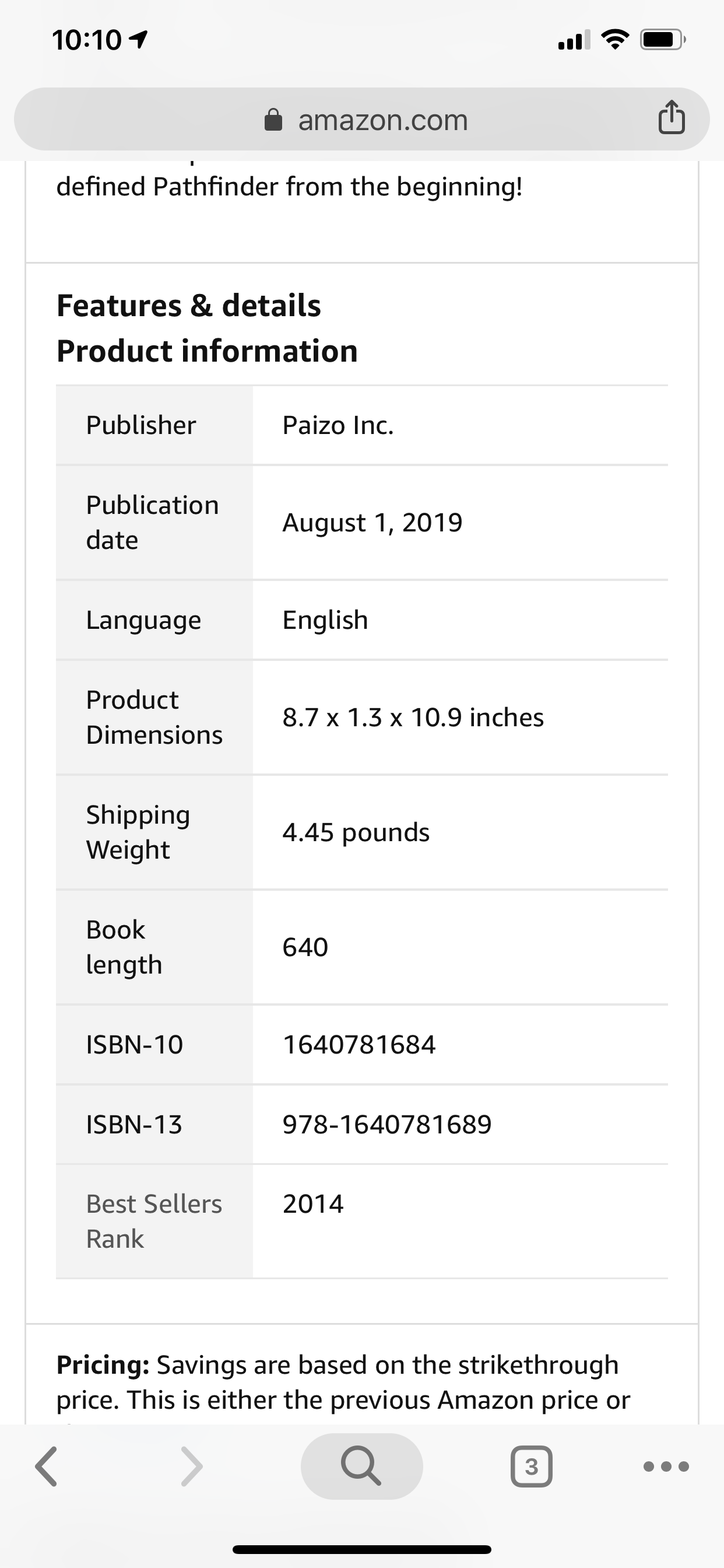
Task: Select the ISBN-10 value 1640781684
Action: 359,1045
